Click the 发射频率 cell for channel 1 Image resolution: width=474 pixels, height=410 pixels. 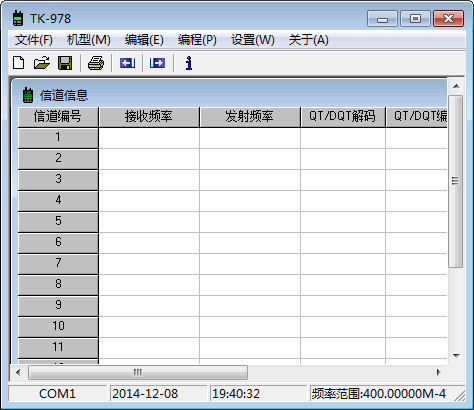[250, 138]
